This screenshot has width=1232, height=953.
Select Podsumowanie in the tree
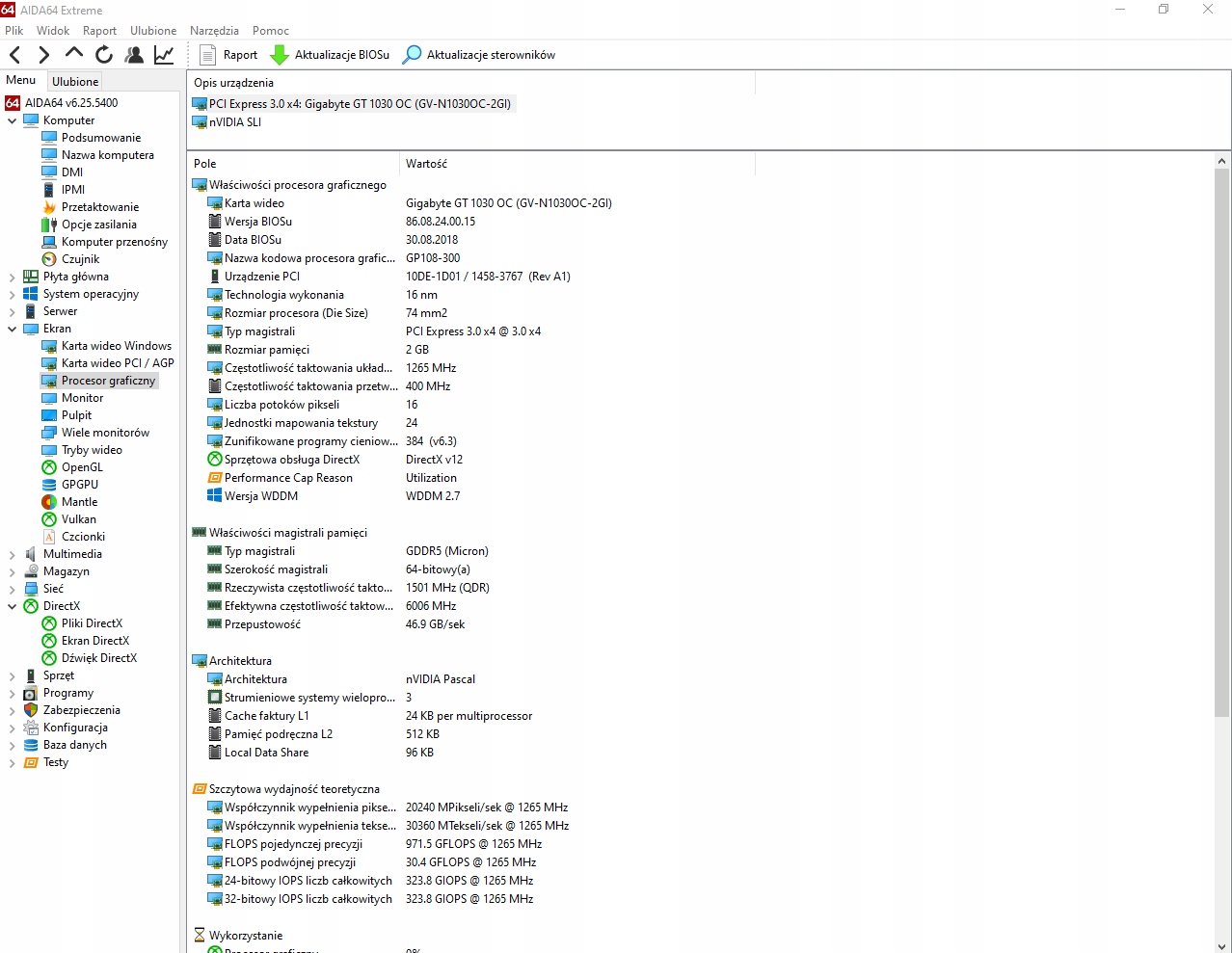pos(100,138)
